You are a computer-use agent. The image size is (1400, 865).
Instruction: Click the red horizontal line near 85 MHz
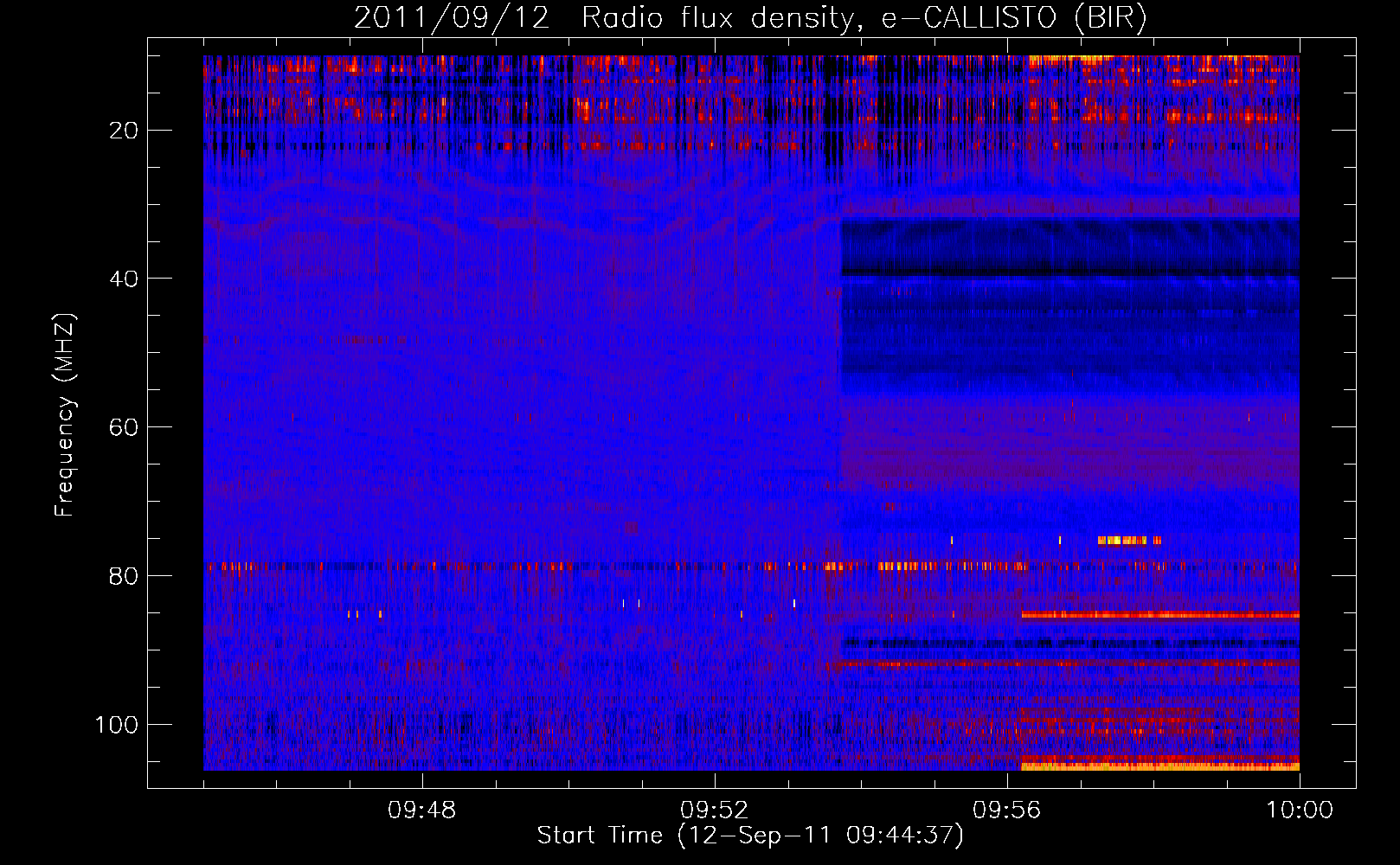pyautogui.click(x=1159, y=615)
